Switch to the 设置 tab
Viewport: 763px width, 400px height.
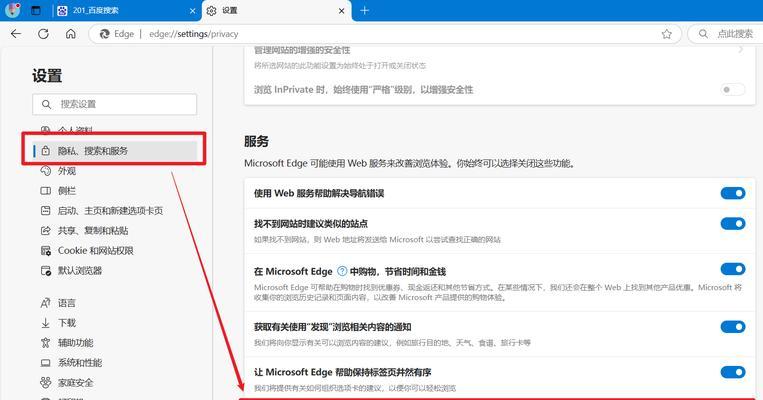(x=276, y=11)
